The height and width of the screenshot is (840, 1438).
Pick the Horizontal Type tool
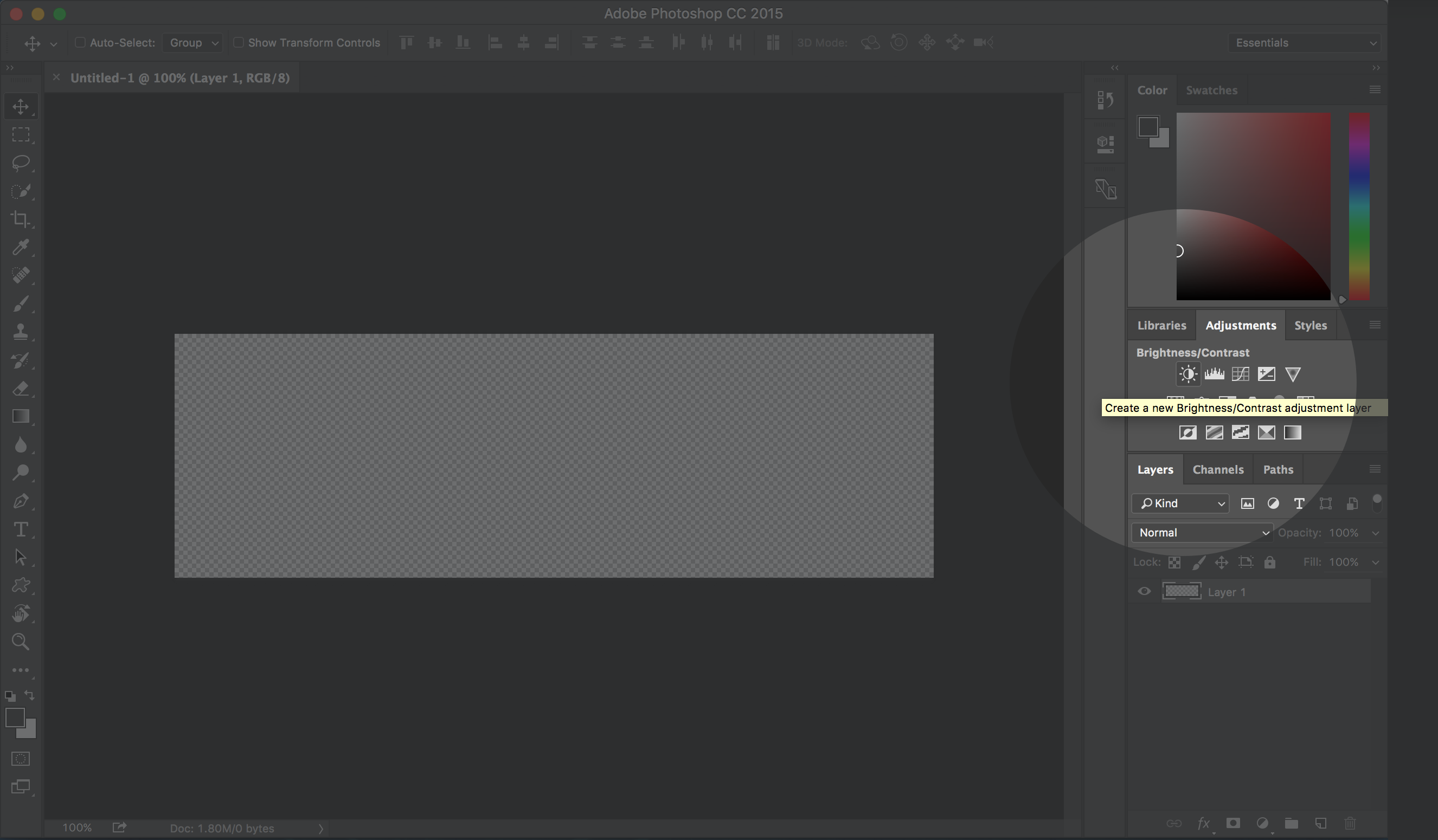[21, 529]
